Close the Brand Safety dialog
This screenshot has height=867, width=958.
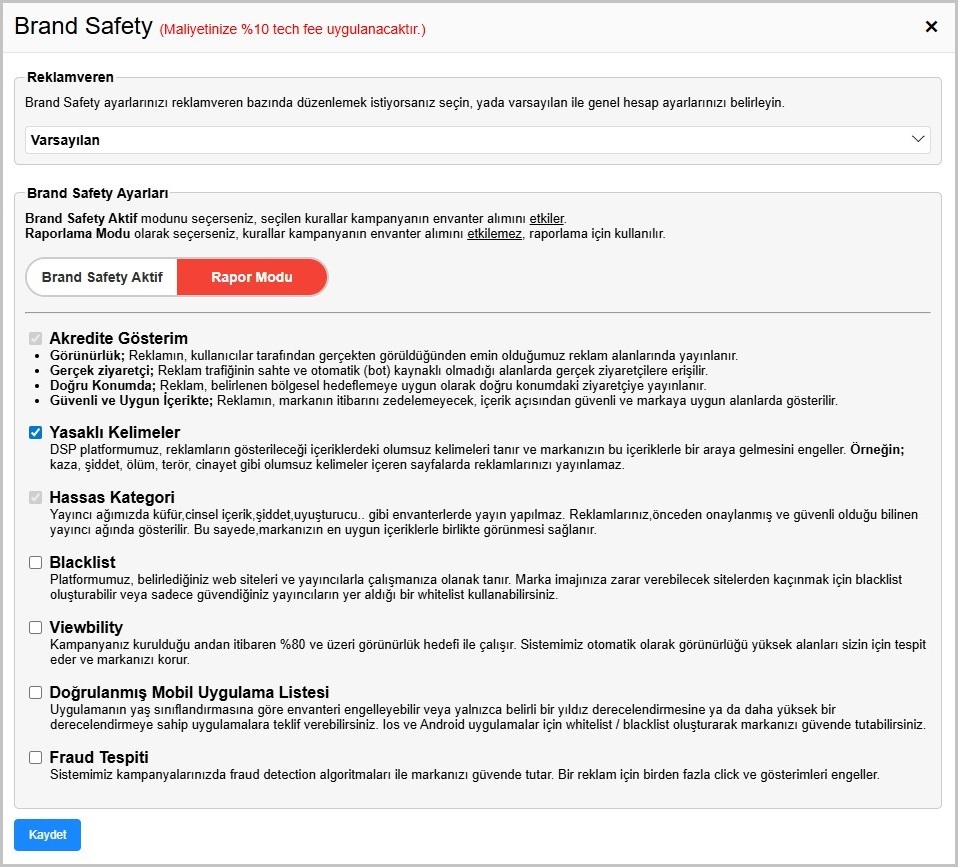[931, 27]
